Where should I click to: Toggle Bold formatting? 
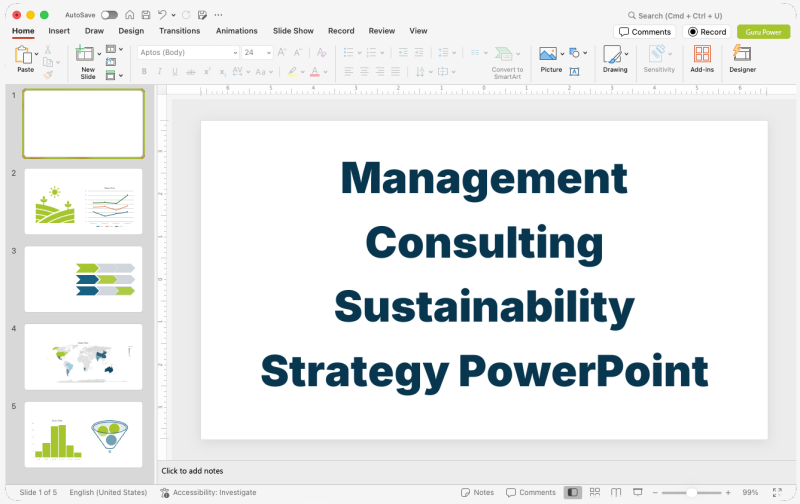(144, 71)
